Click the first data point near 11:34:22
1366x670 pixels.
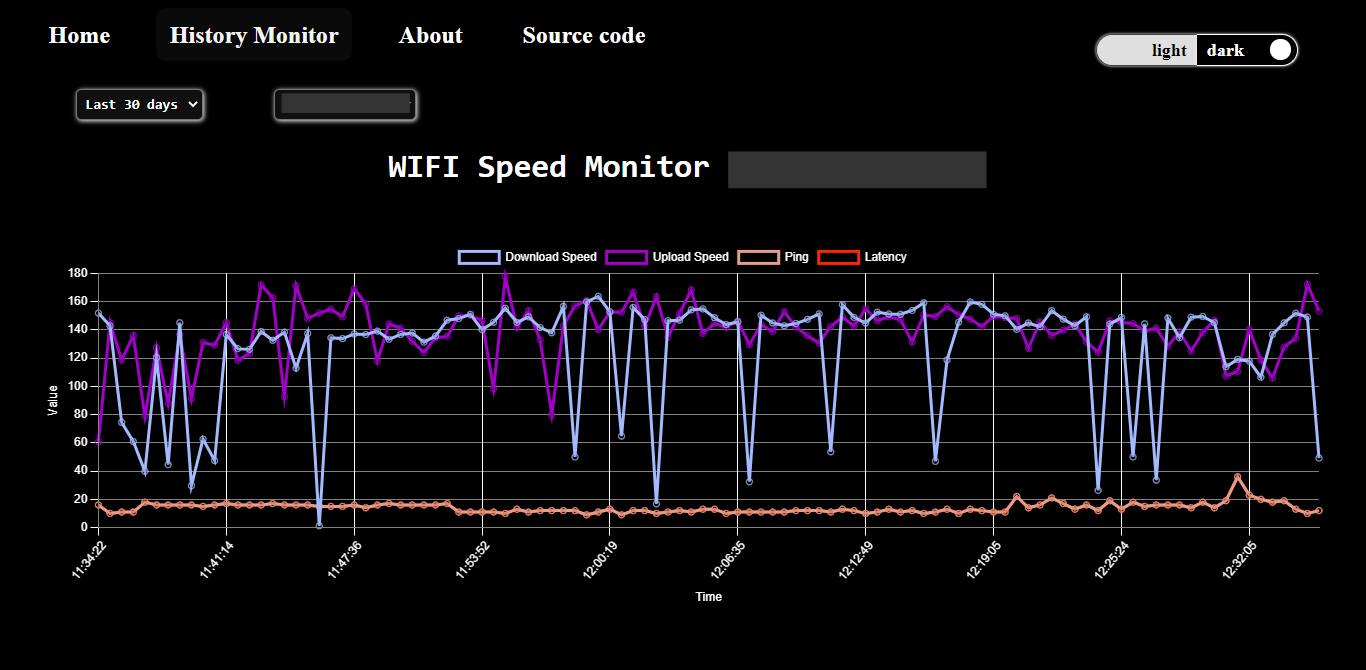click(96, 313)
